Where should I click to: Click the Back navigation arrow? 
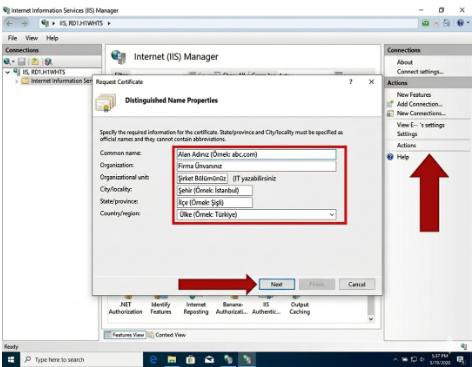pos(10,23)
